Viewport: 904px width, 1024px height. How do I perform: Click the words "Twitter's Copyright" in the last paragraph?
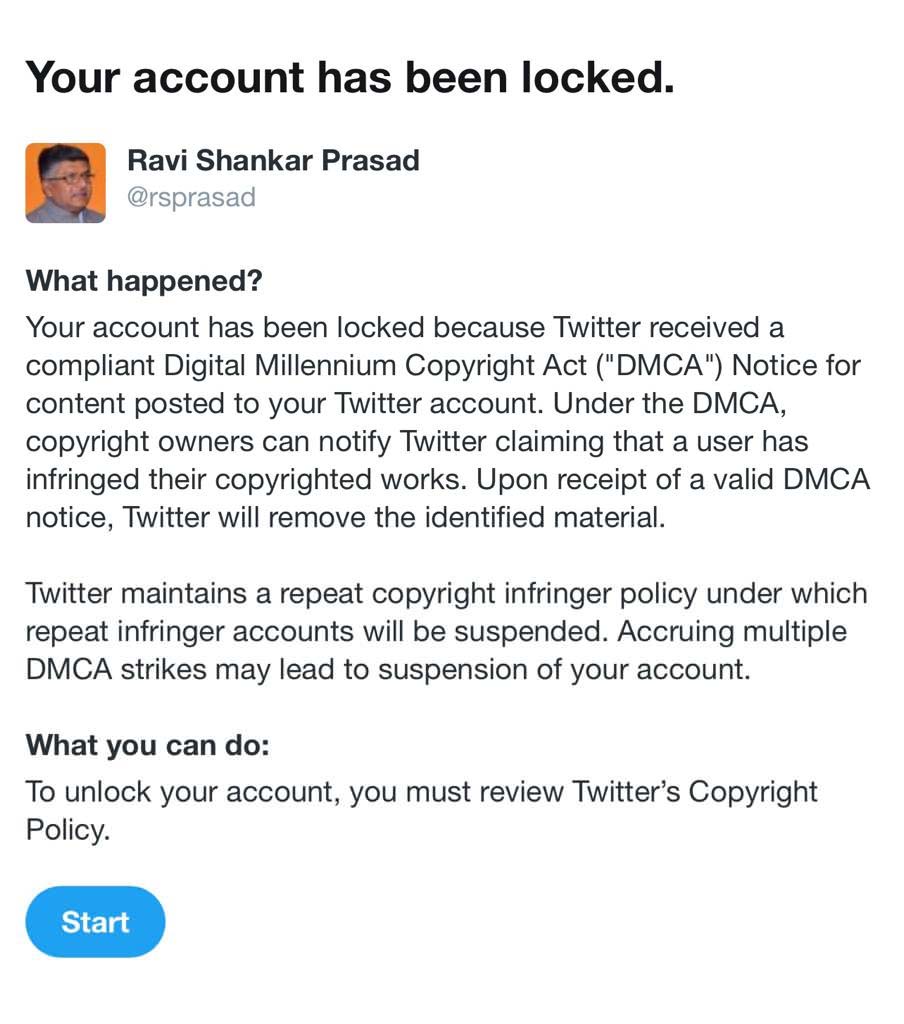pyautogui.click(x=694, y=792)
